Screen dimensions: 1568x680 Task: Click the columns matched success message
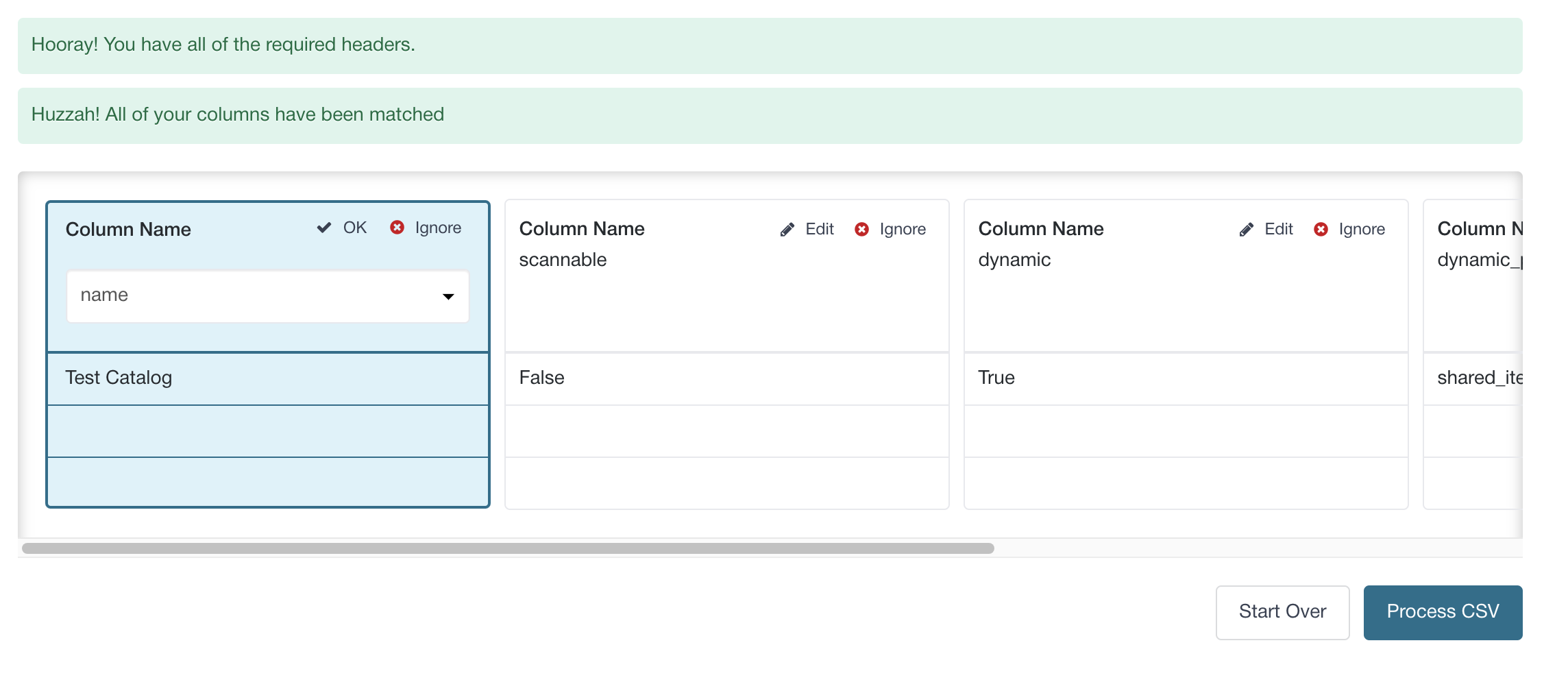770,116
